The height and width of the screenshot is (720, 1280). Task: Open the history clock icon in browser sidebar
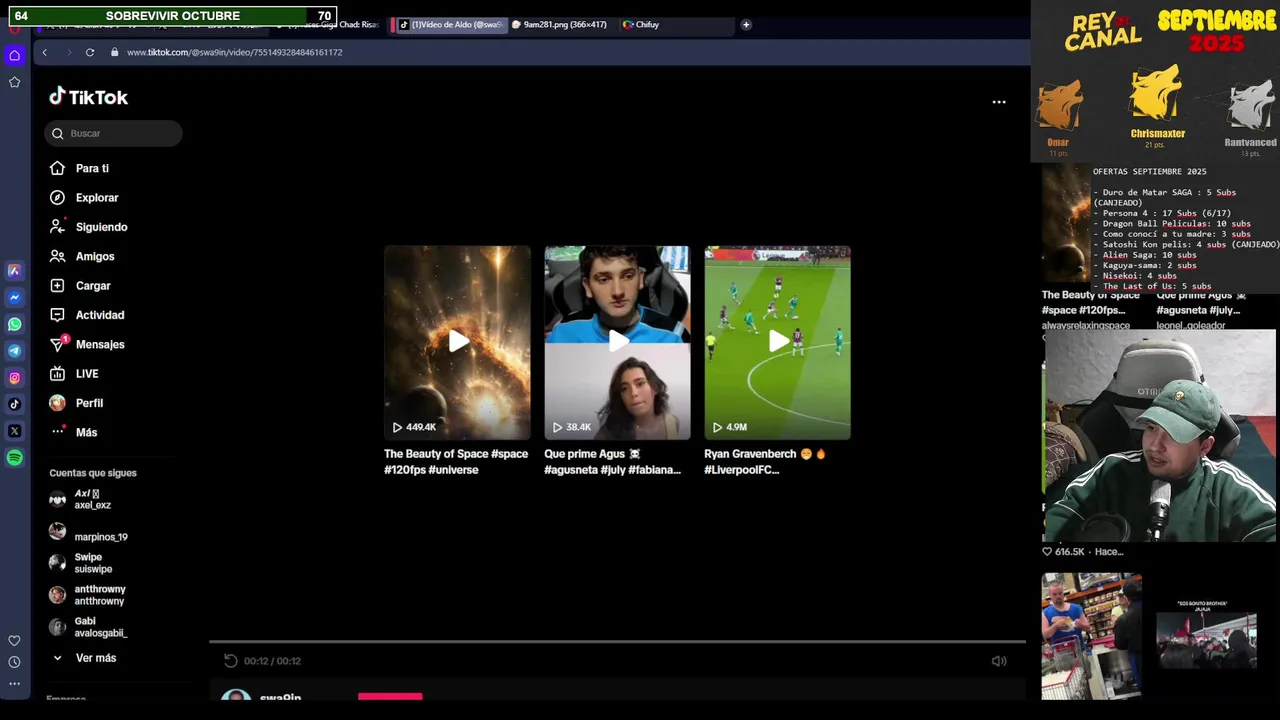(x=14, y=662)
